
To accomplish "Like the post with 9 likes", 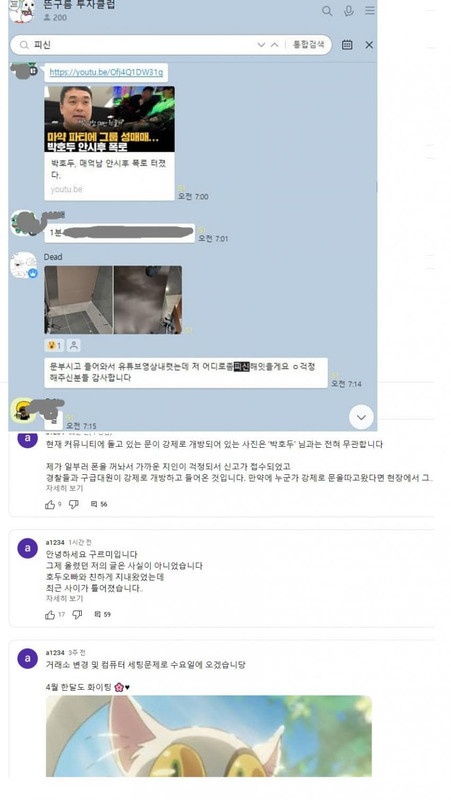I will [x=50, y=505].
